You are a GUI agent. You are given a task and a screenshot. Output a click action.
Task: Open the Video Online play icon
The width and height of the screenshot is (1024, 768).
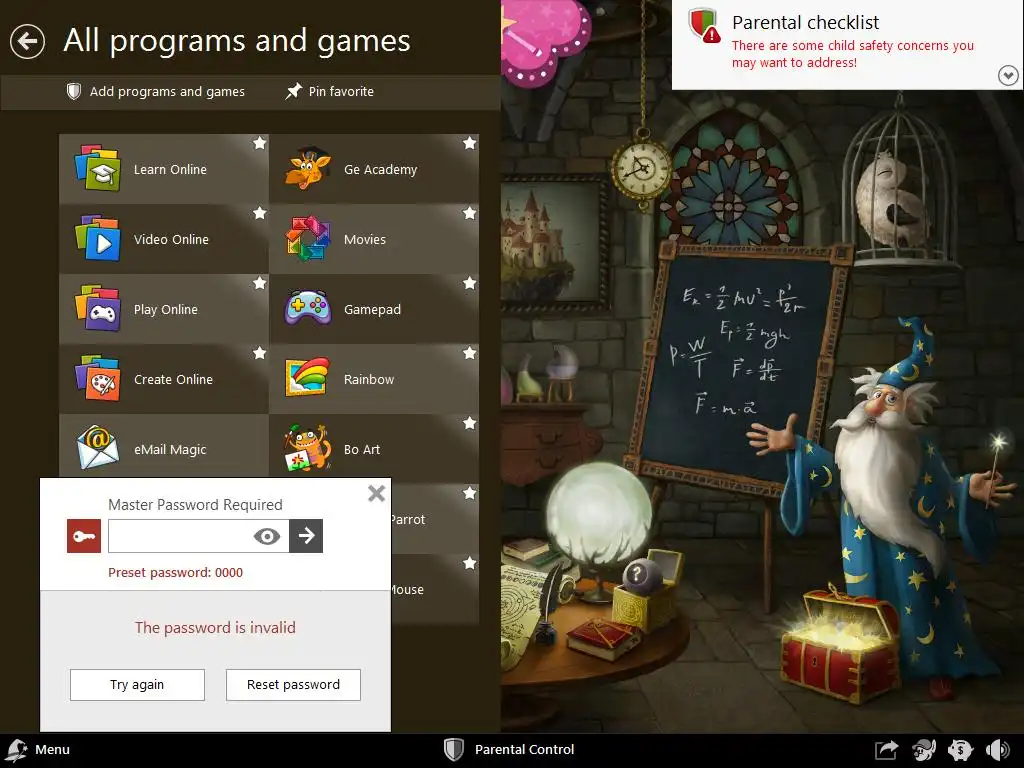(98, 238)
